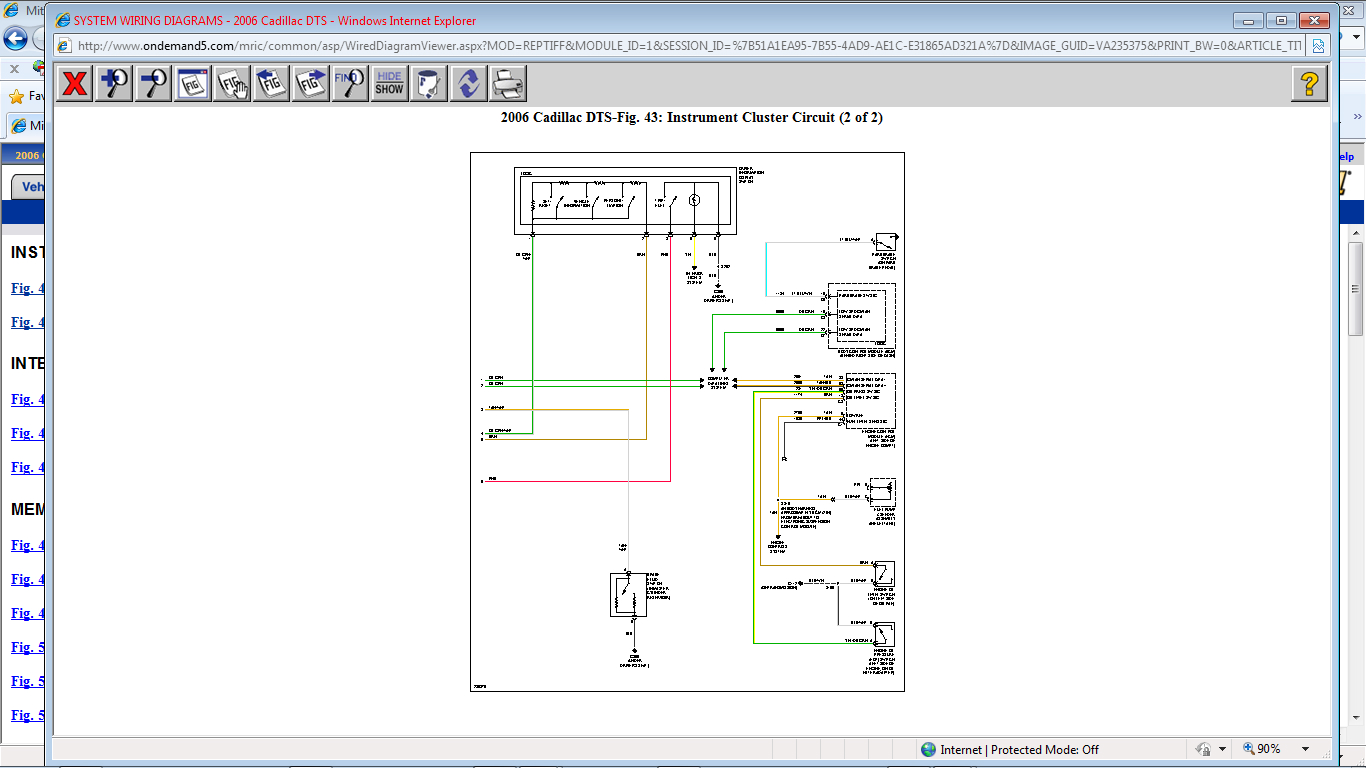Go to the next figure

(x=311, y=83)
